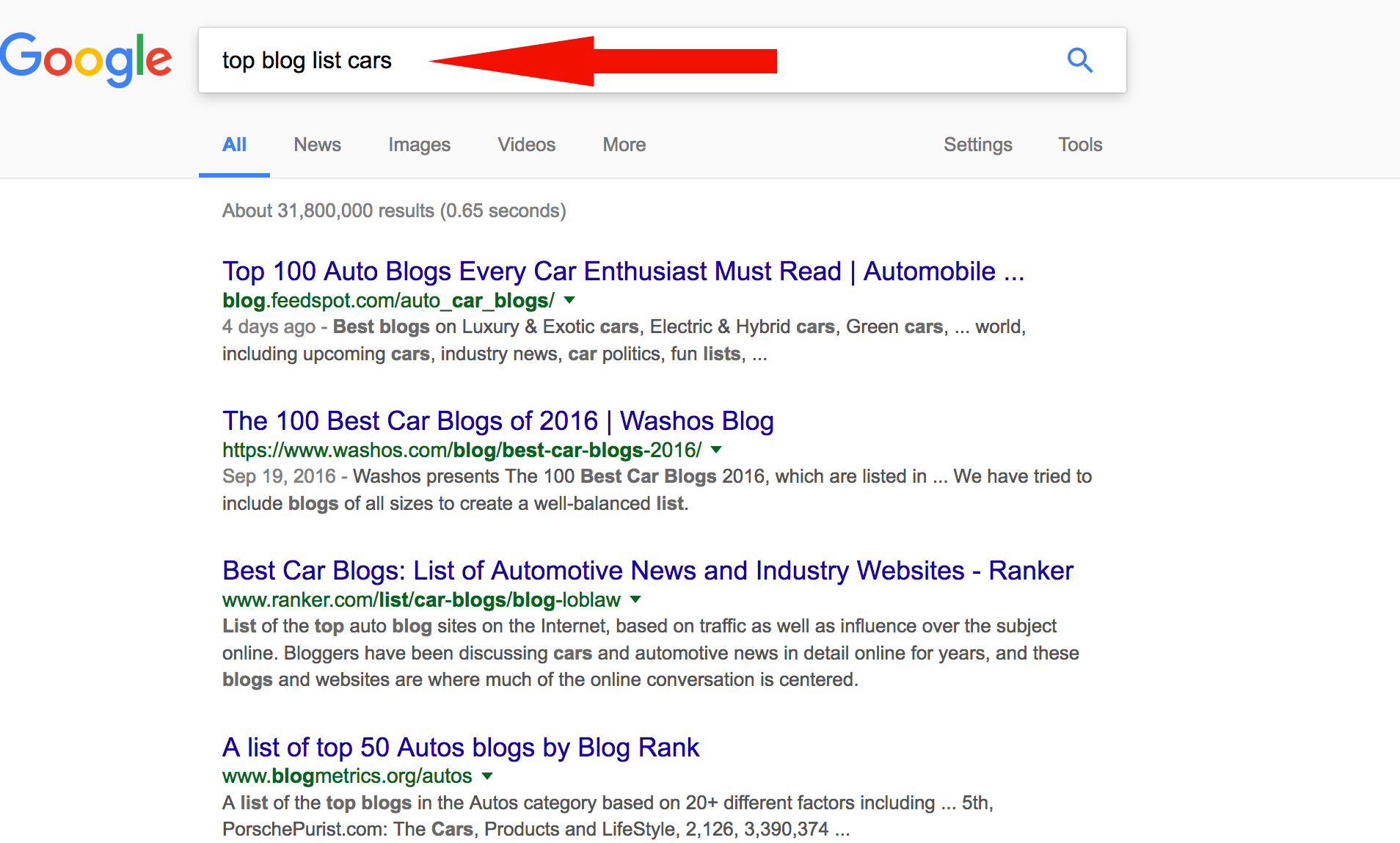Open 'Top 100 Auto Blogs Every Car Enthusiast' result
Screen dimensions: 1400x843
click(623, 271)
